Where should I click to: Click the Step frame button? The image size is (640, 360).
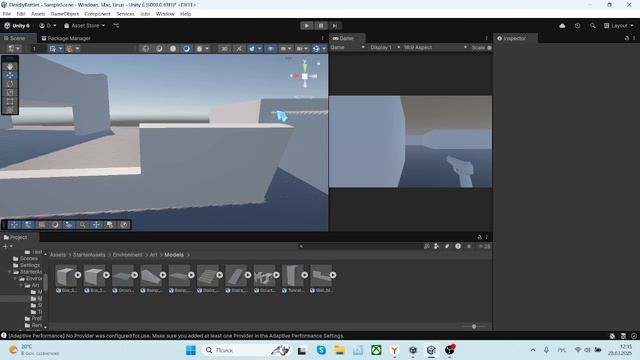pos(335,26)
